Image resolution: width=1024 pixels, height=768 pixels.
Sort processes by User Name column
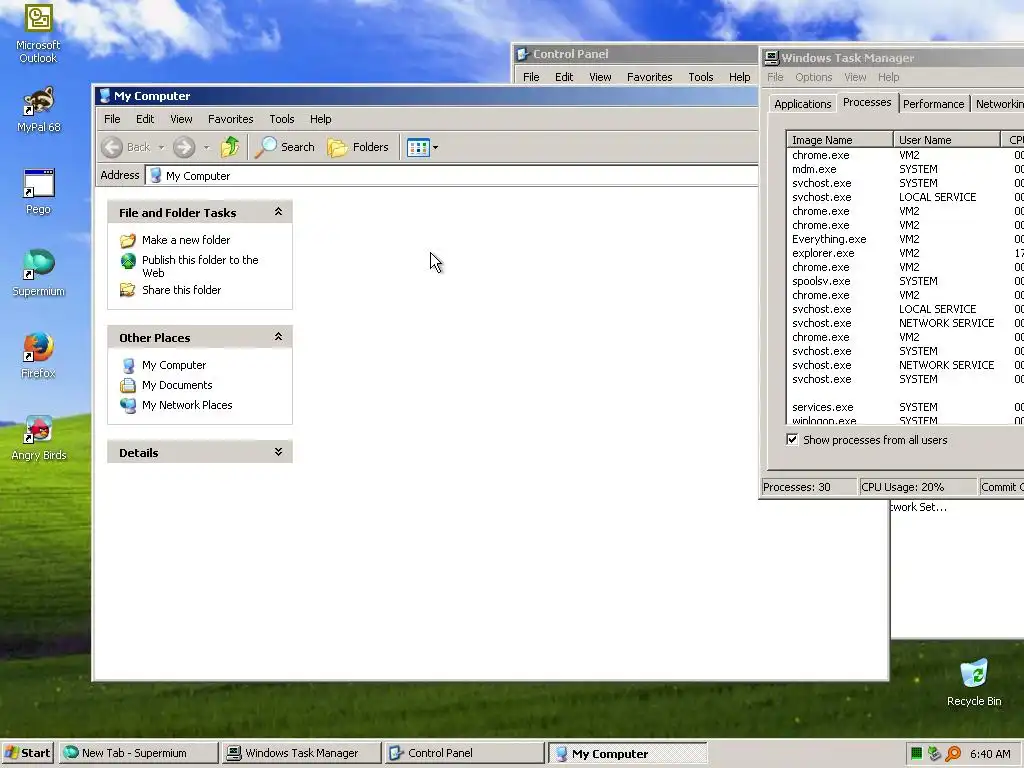[947, 140]
